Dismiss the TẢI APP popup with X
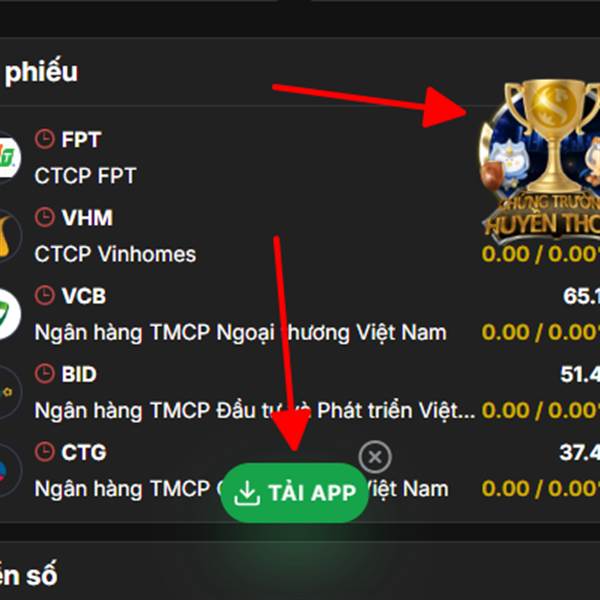 (x=375, y=457)
